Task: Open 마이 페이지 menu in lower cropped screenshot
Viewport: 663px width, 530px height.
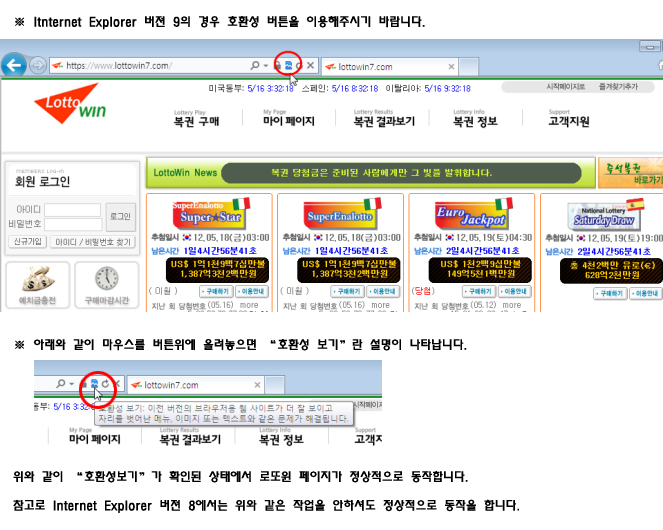Action: click(95, 439)
